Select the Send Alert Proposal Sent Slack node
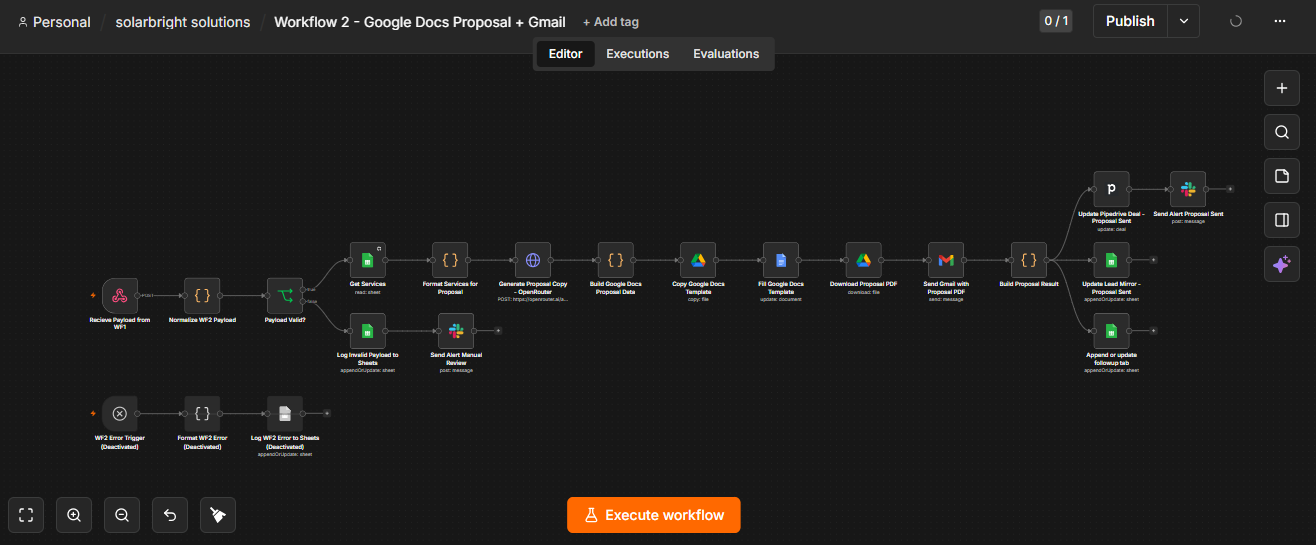This screenshot has width=1316, height=545. pyautogui.click(x=1188, y=189)
